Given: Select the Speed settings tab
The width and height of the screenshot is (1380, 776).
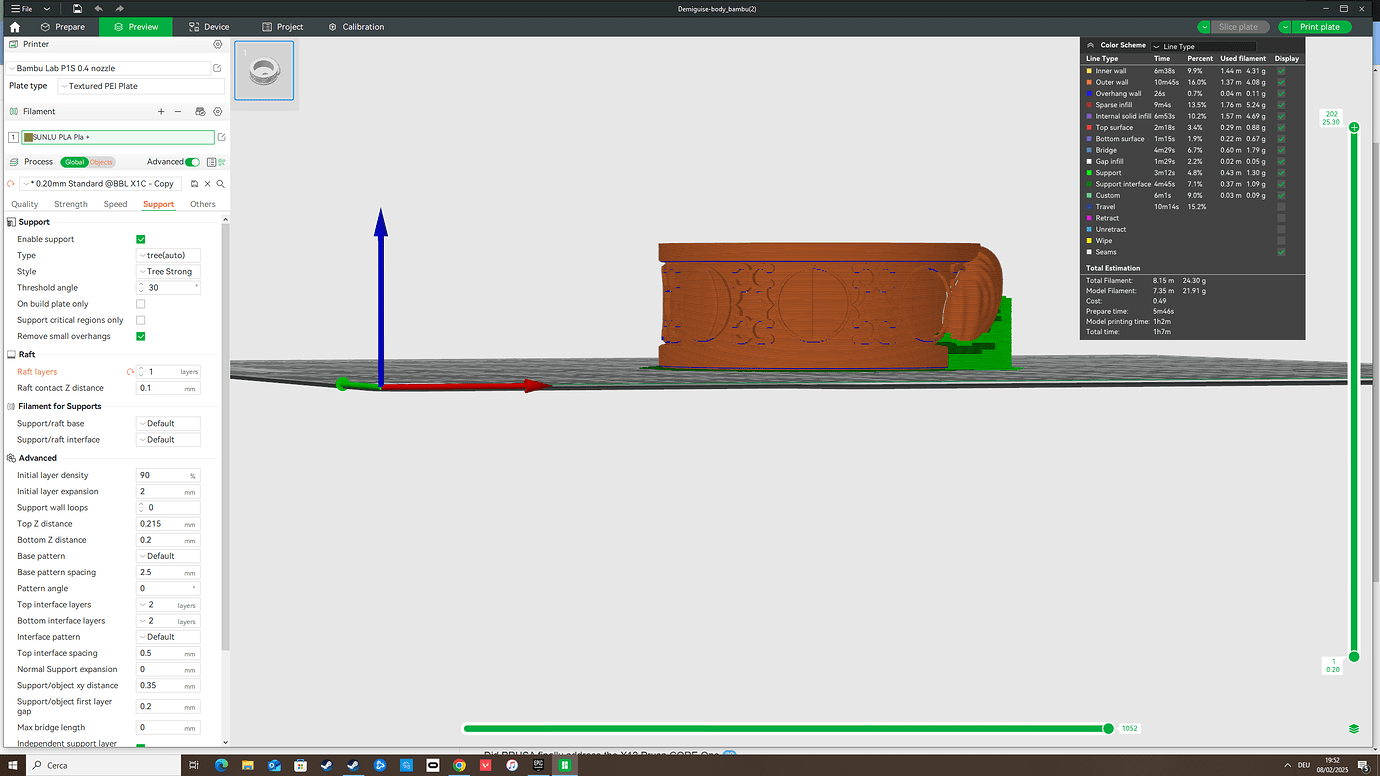Looking at the screenshot, I should tap(116, 204).
